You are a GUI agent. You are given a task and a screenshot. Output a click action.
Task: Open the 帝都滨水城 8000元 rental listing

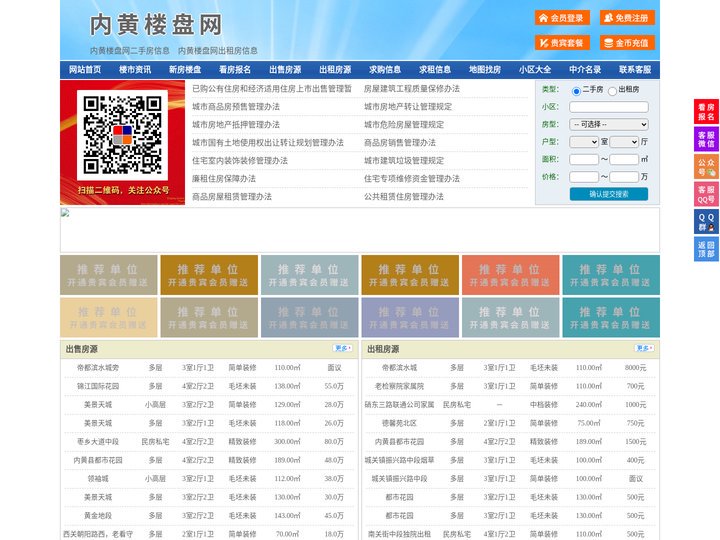[399, 368]
